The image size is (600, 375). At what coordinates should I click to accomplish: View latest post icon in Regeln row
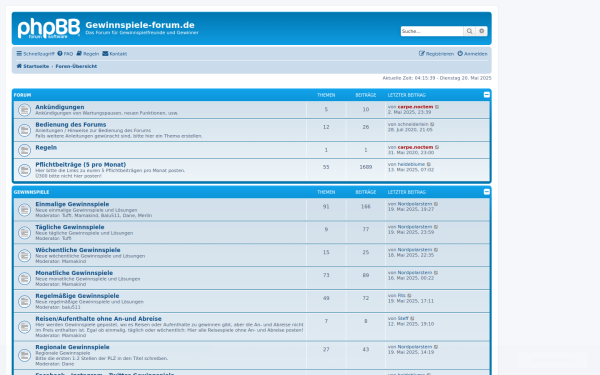pyautogui.click(x=437, y=147)
